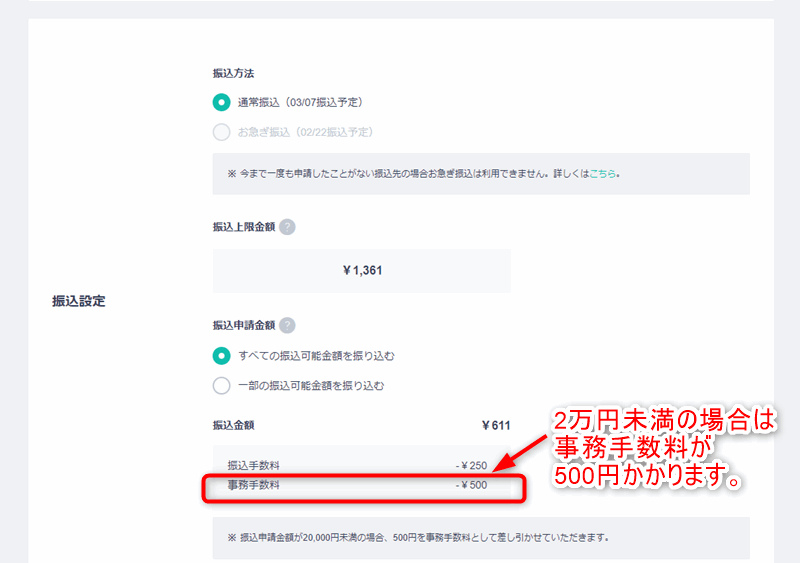
Task: Click the 振込方法 heading
Action: point(233,74)
